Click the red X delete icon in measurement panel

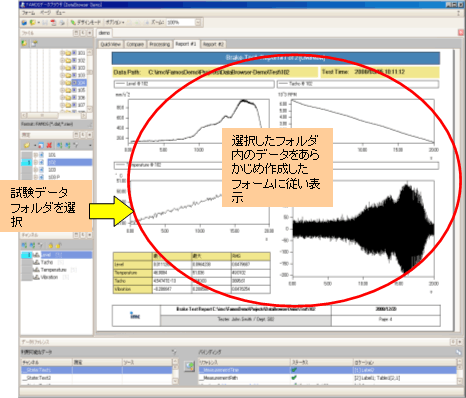49,145
